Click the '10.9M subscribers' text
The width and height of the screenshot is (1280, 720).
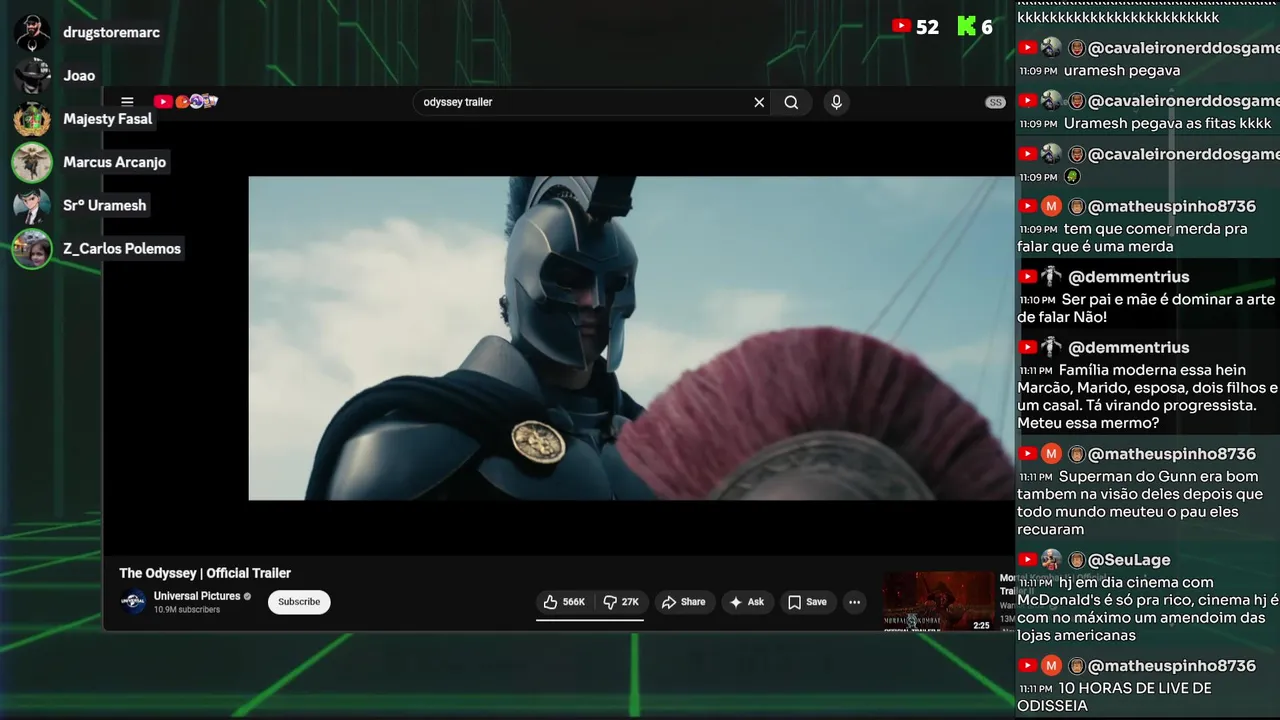[x=187, y=610]
